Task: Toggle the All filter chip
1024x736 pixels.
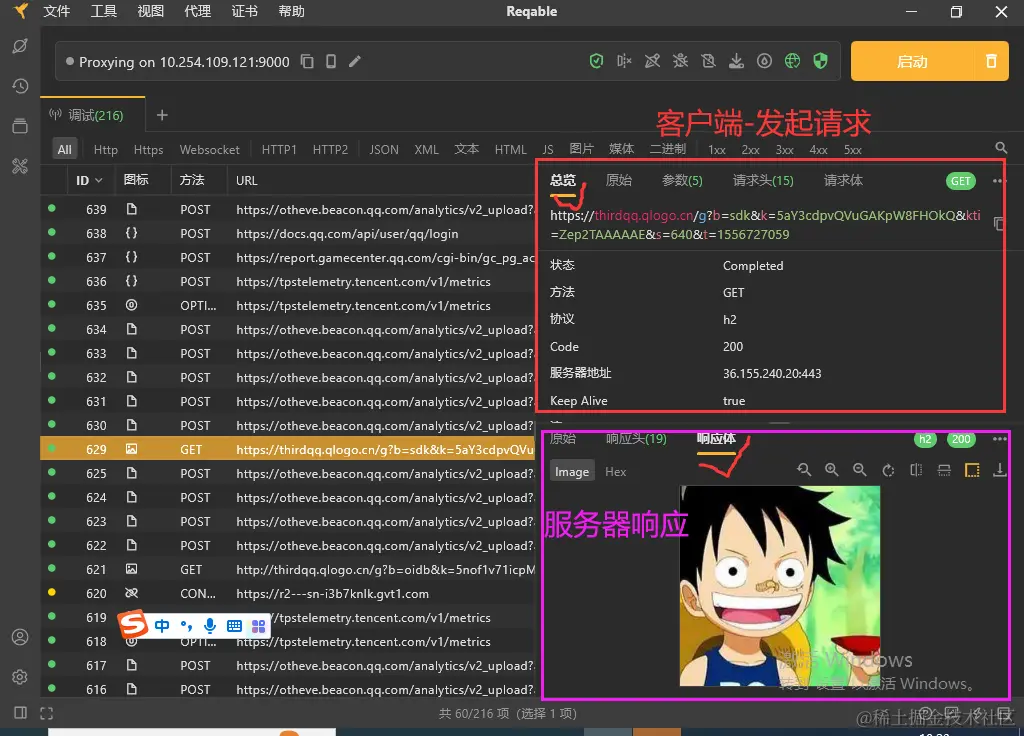Action: 65,150
